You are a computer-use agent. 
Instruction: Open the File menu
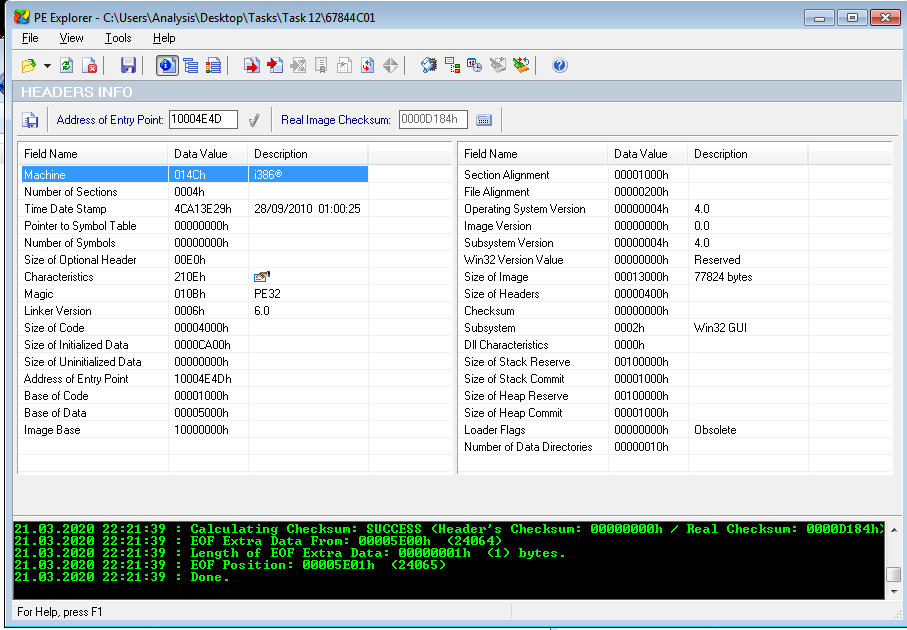pos(30,38)
